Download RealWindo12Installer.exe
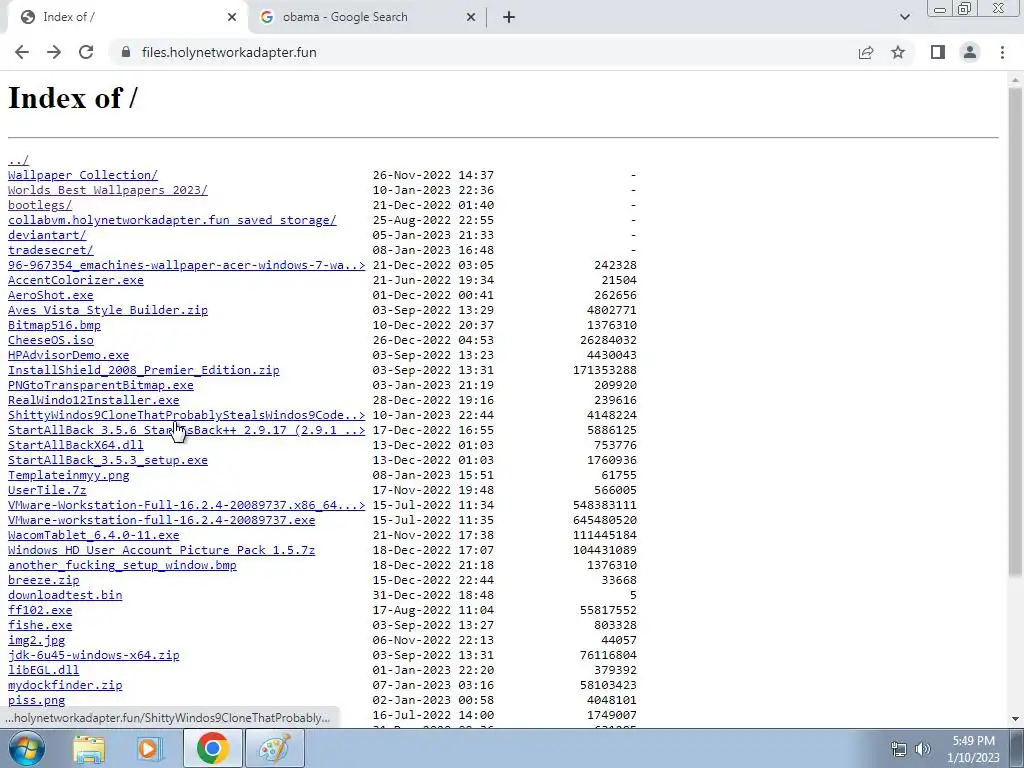This screenshot has height=768, width=1024. 93,400
